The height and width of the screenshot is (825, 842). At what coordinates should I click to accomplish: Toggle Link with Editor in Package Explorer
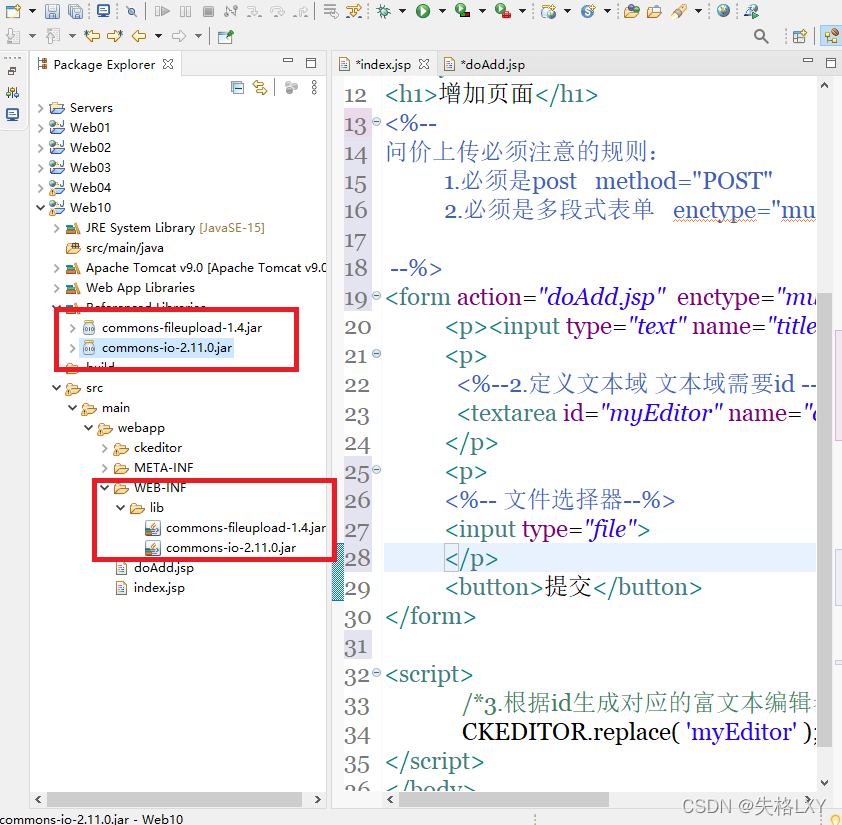pyautogui.click(x=260, y=87)
